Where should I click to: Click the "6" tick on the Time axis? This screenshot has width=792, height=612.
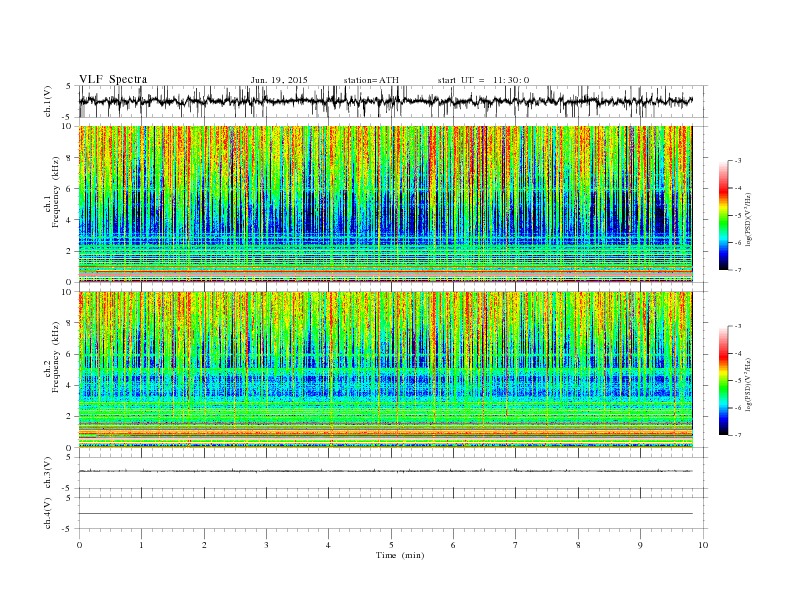coord(453,545)
